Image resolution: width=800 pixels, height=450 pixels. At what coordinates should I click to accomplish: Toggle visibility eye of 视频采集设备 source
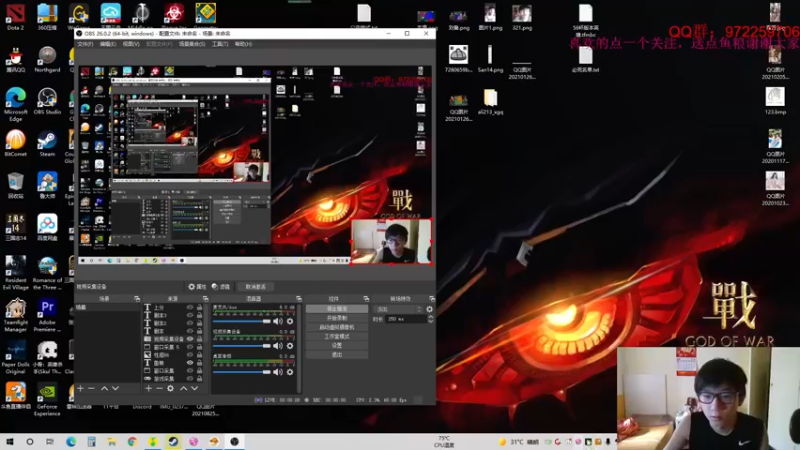[x=190, y=339]
